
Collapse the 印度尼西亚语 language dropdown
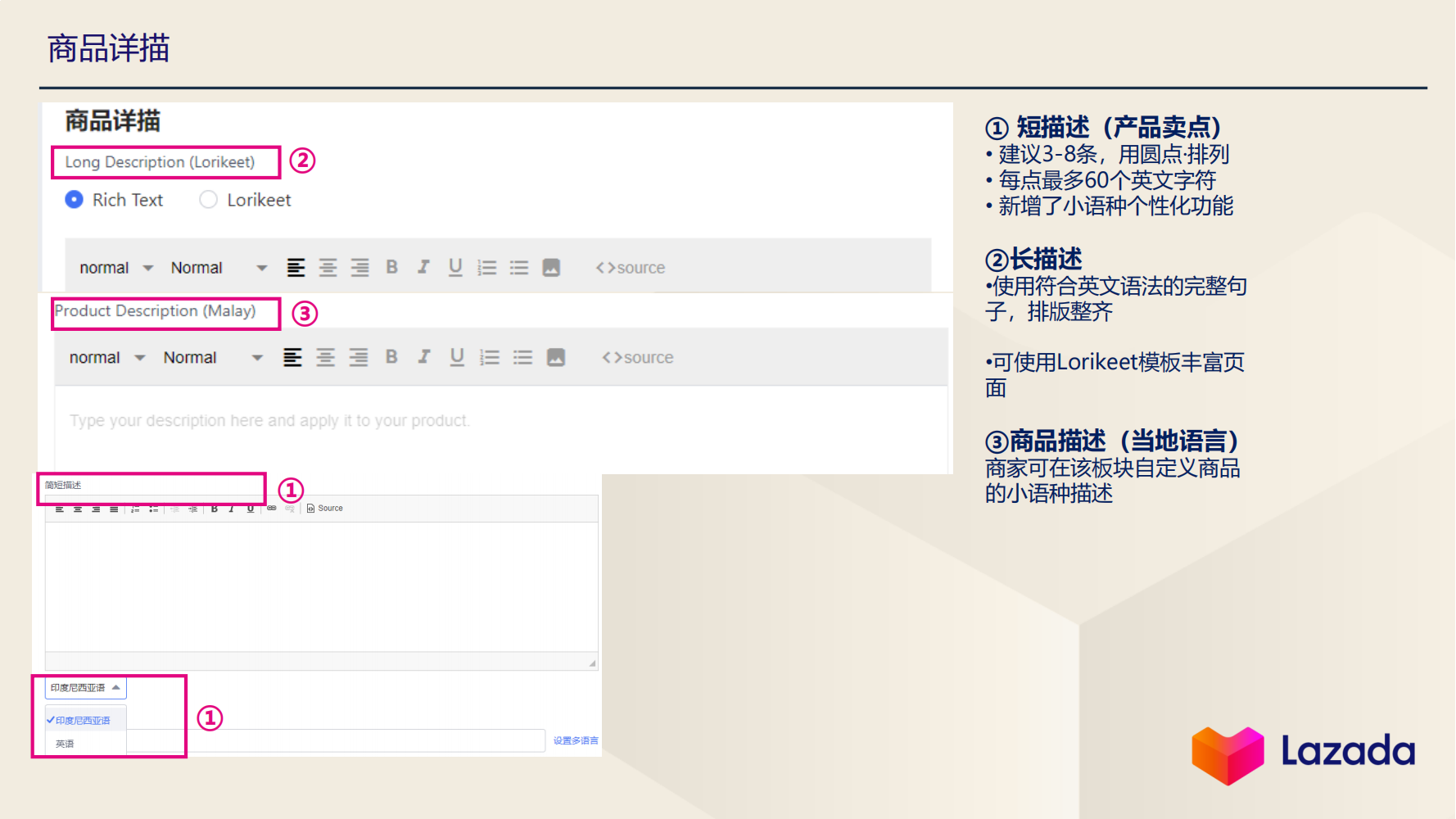tap(86, 688)
